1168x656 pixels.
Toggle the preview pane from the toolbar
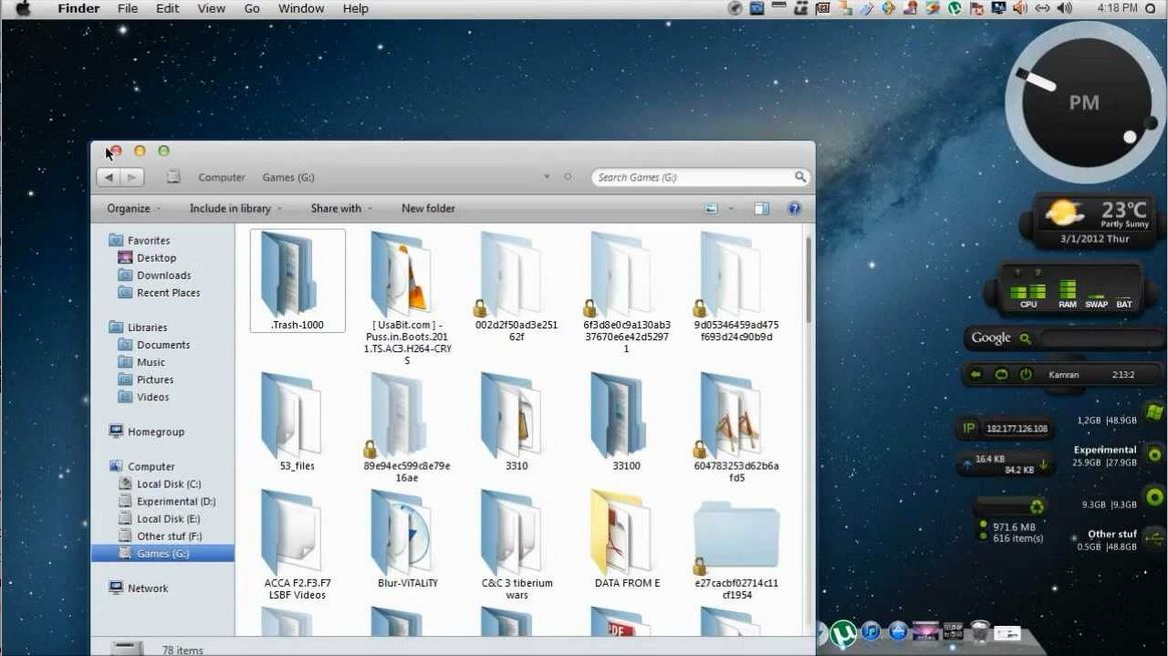(x=761, y=208)
